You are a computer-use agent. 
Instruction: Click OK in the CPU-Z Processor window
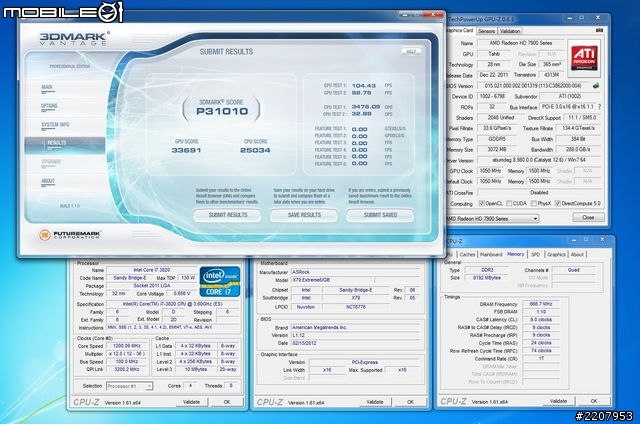pyautogui.click(x=227, y=402)
